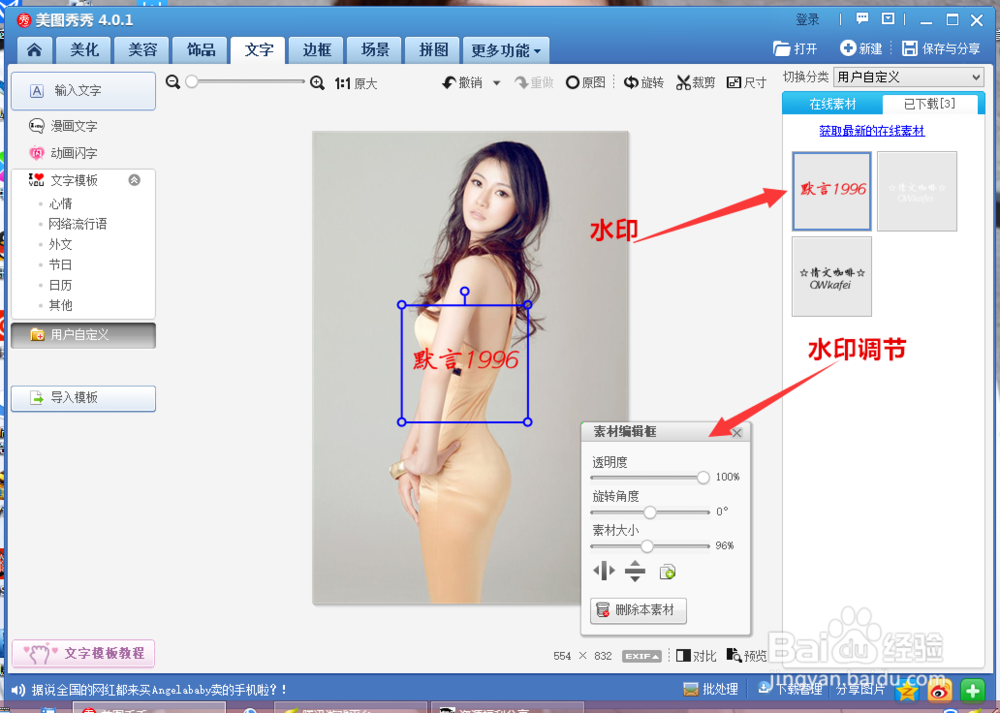This screenshot has height=713, width=1000.
Task: Open the Weibo share icon
Action: click(939, 691)
